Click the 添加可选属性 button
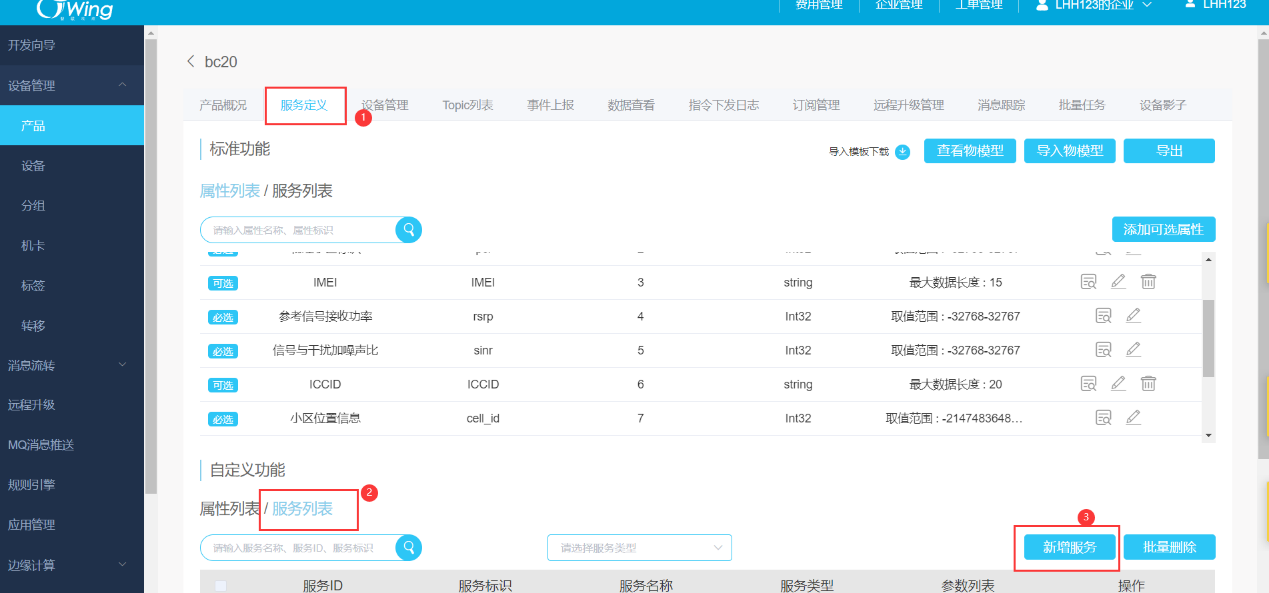 (x=1164, y=229)
